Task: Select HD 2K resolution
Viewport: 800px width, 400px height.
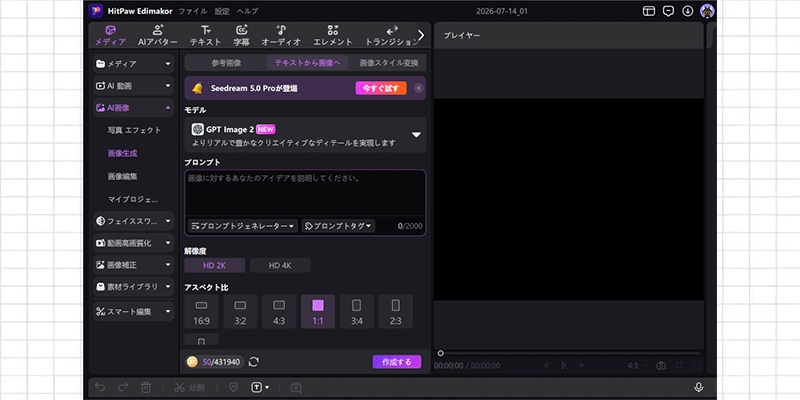Action: [x=214, y=265]
